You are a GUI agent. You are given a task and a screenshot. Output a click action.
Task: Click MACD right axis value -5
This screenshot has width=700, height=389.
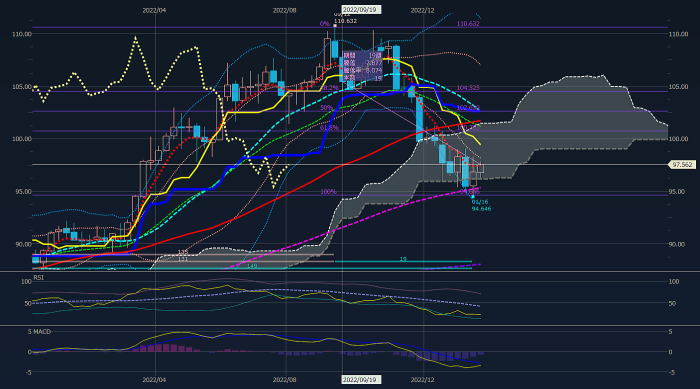pyautogui.click(x=671, y=372)
